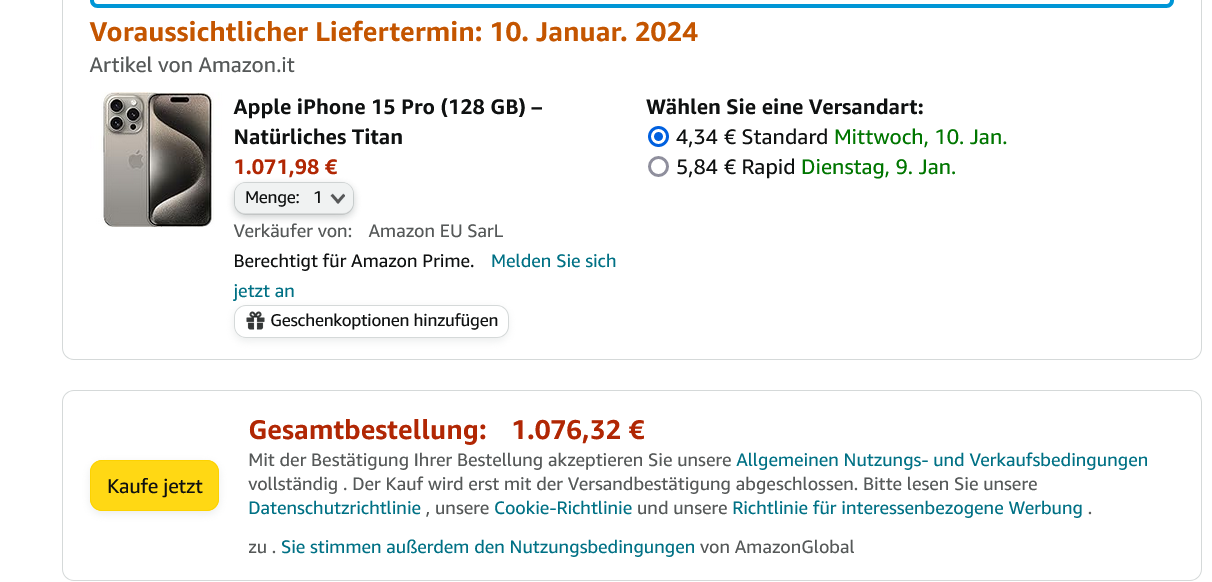Viewport: 1212px width, 582px height.
Task: Click the Amazon EU SarL seller name
Action: coord(436,231)
